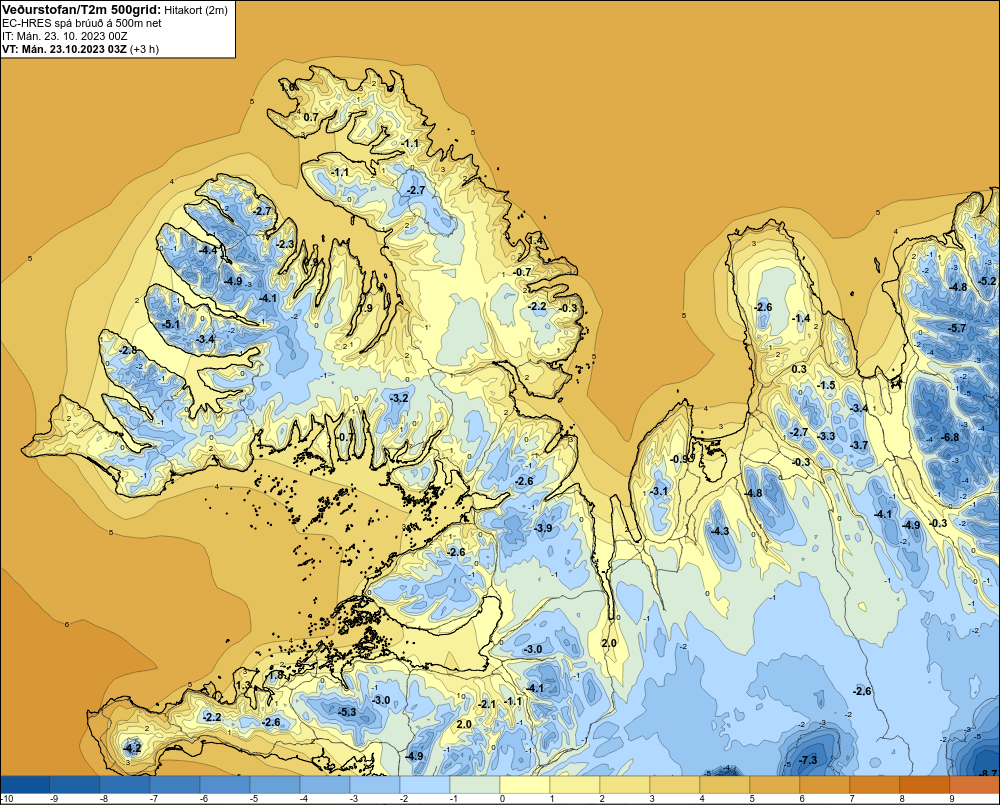Click the -2.1 temperature label
Screen dimensions: 1000x805
pyautogui.click(x=487, y=704)
